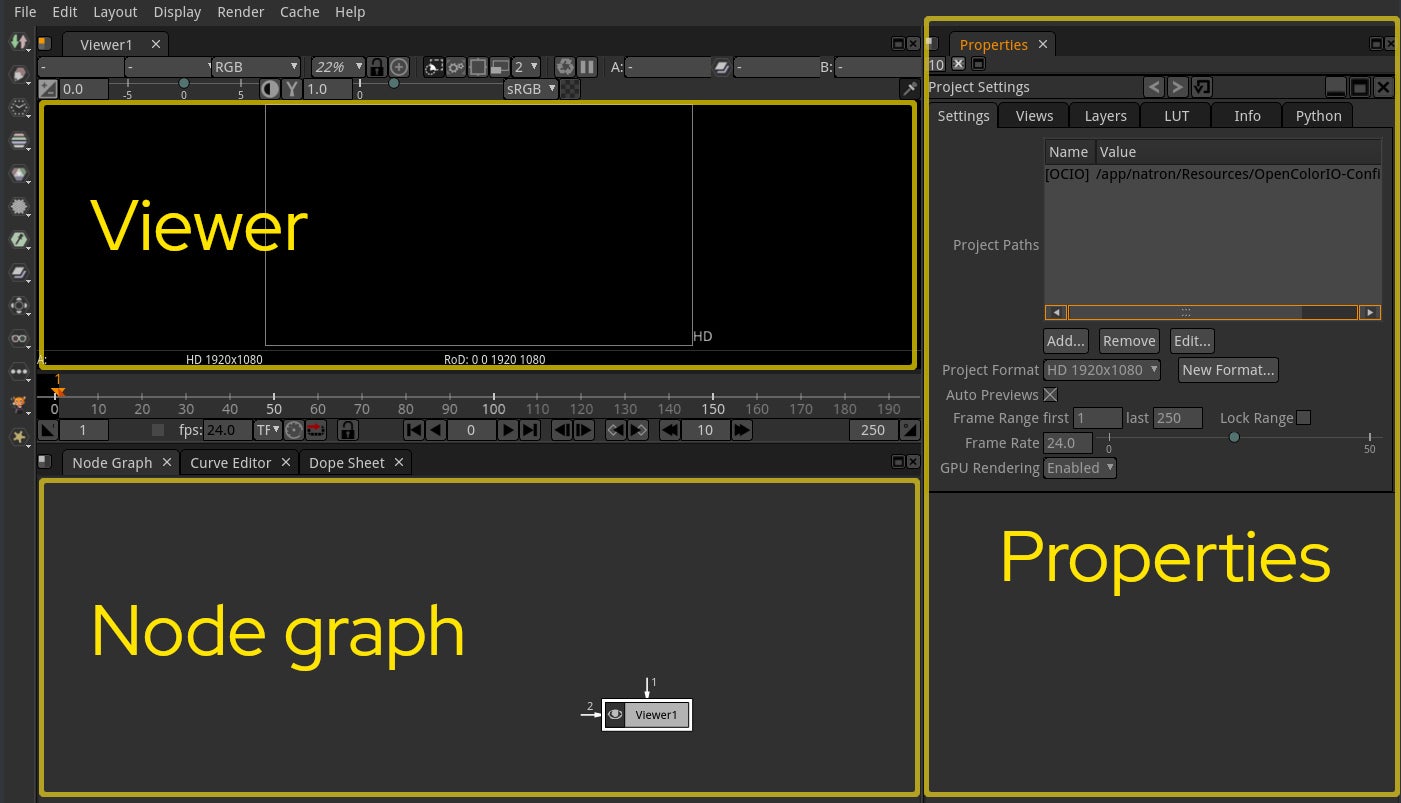Click the Viewer1 node in the node graph
The height and width of the screenshot is (803, 1401).
tap(656, 714)
